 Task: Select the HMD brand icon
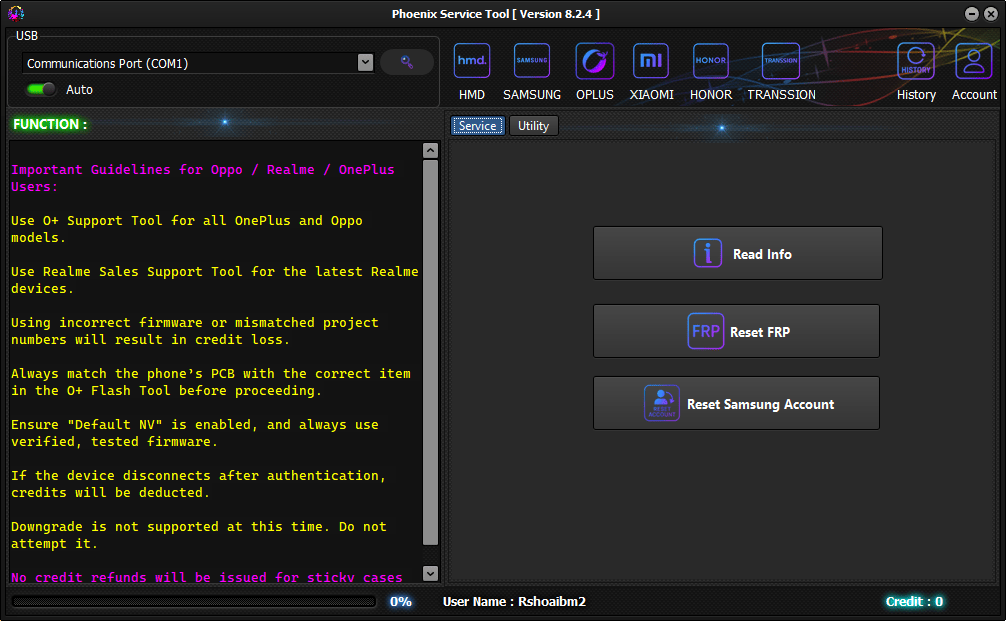click(471, 61)
